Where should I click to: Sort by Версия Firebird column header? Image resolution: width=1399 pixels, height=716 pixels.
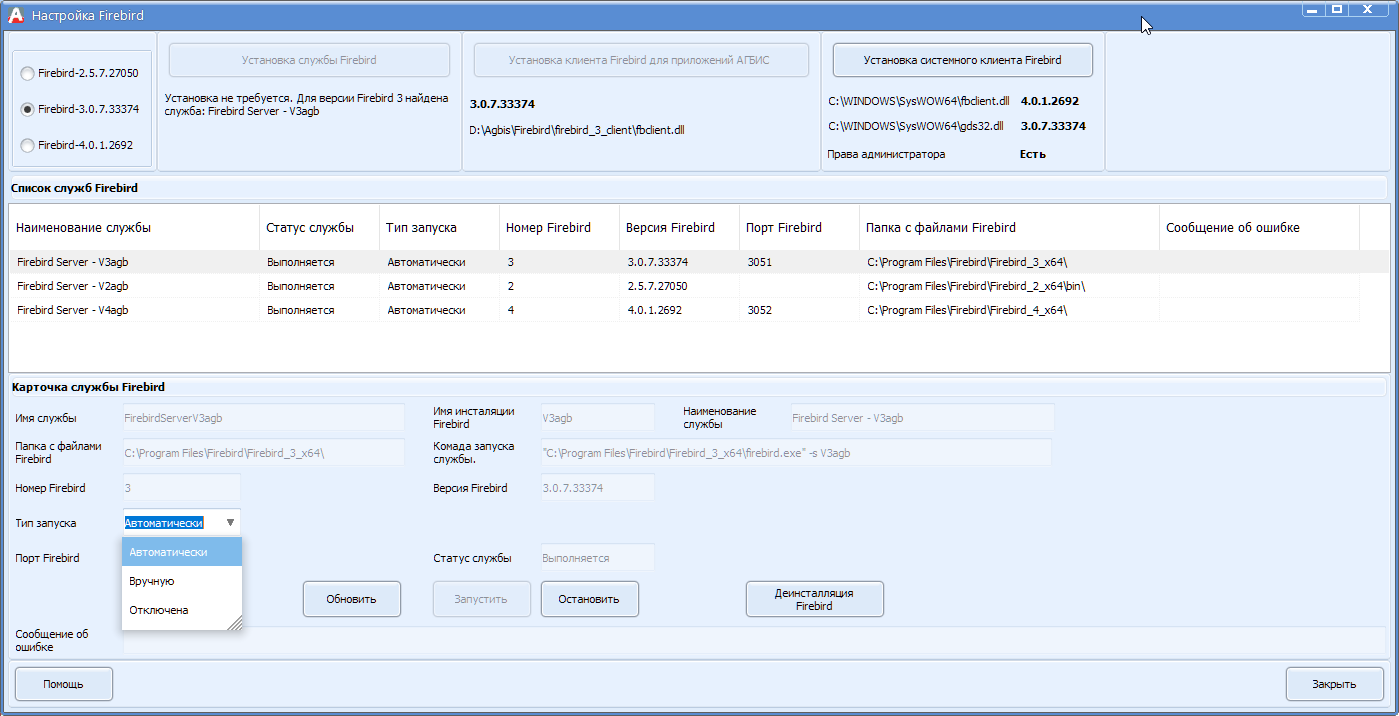(680, 227)
